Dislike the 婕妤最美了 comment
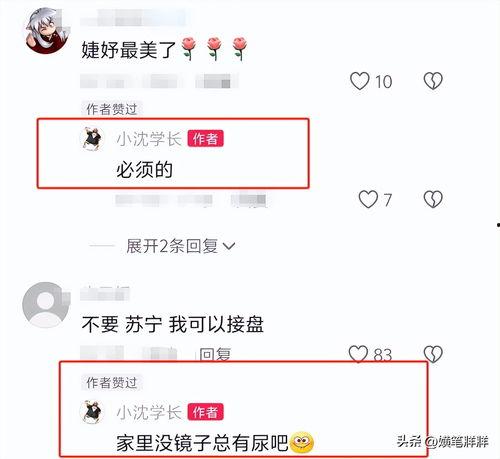The image size is (500, 459). (433, 81)
